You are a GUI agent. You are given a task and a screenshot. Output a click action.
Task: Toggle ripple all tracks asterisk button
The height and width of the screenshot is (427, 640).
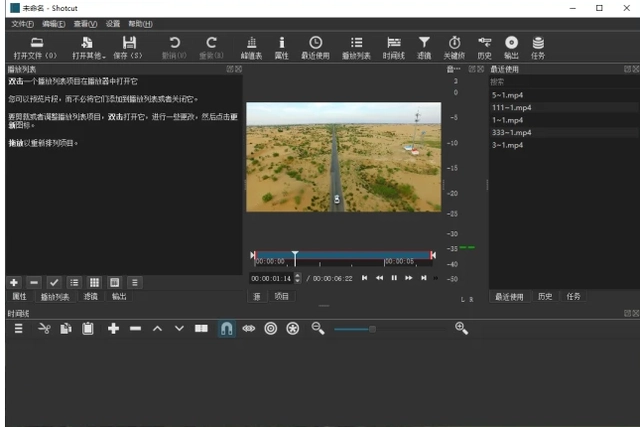[292, 328]
